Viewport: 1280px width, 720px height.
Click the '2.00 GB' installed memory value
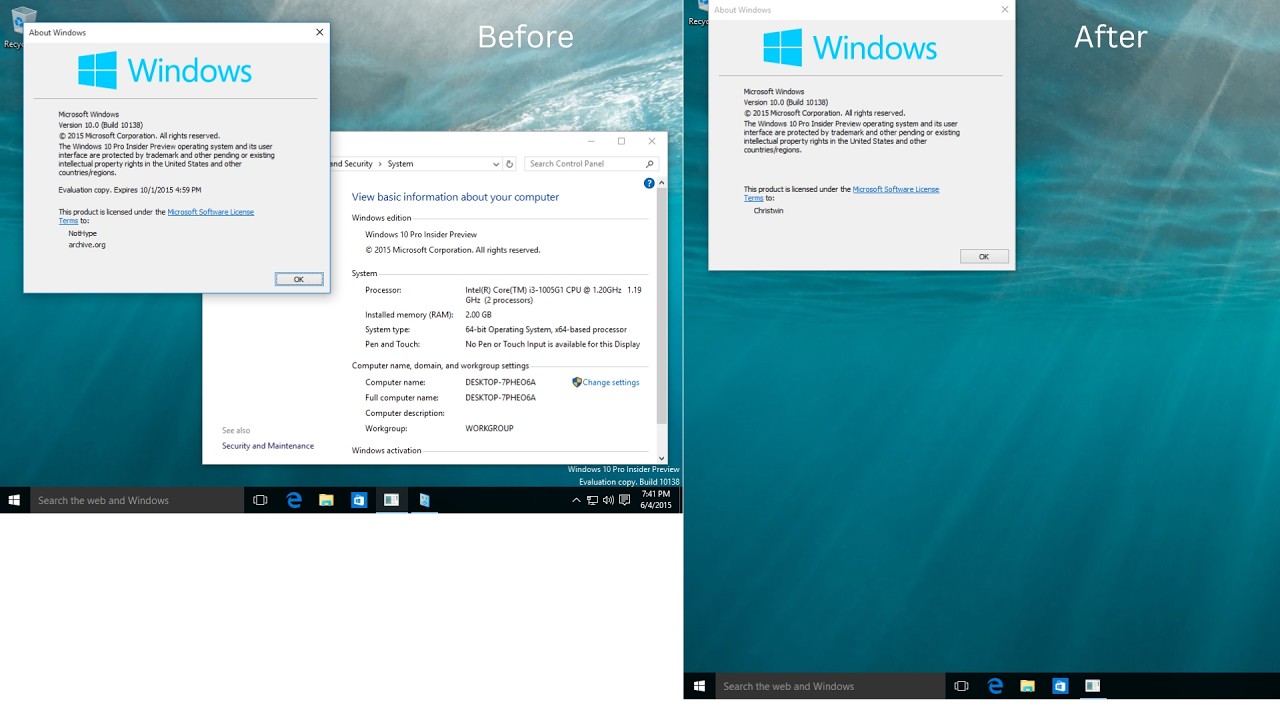coord(479,315)
